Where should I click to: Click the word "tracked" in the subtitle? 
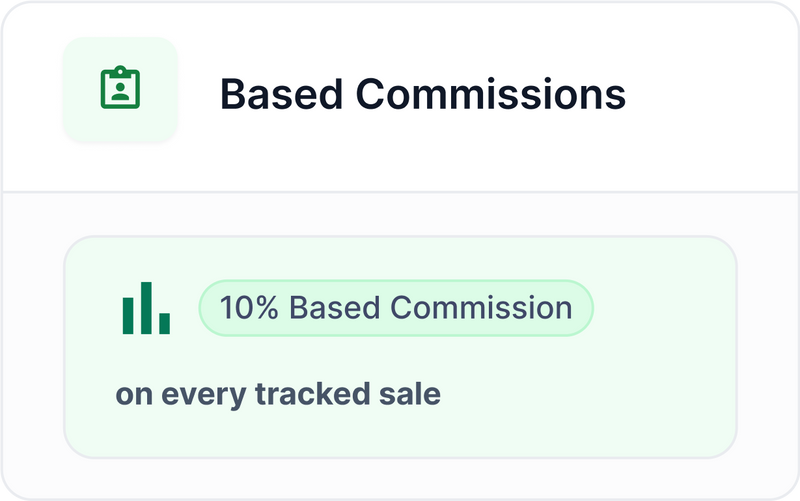[308, 394]
